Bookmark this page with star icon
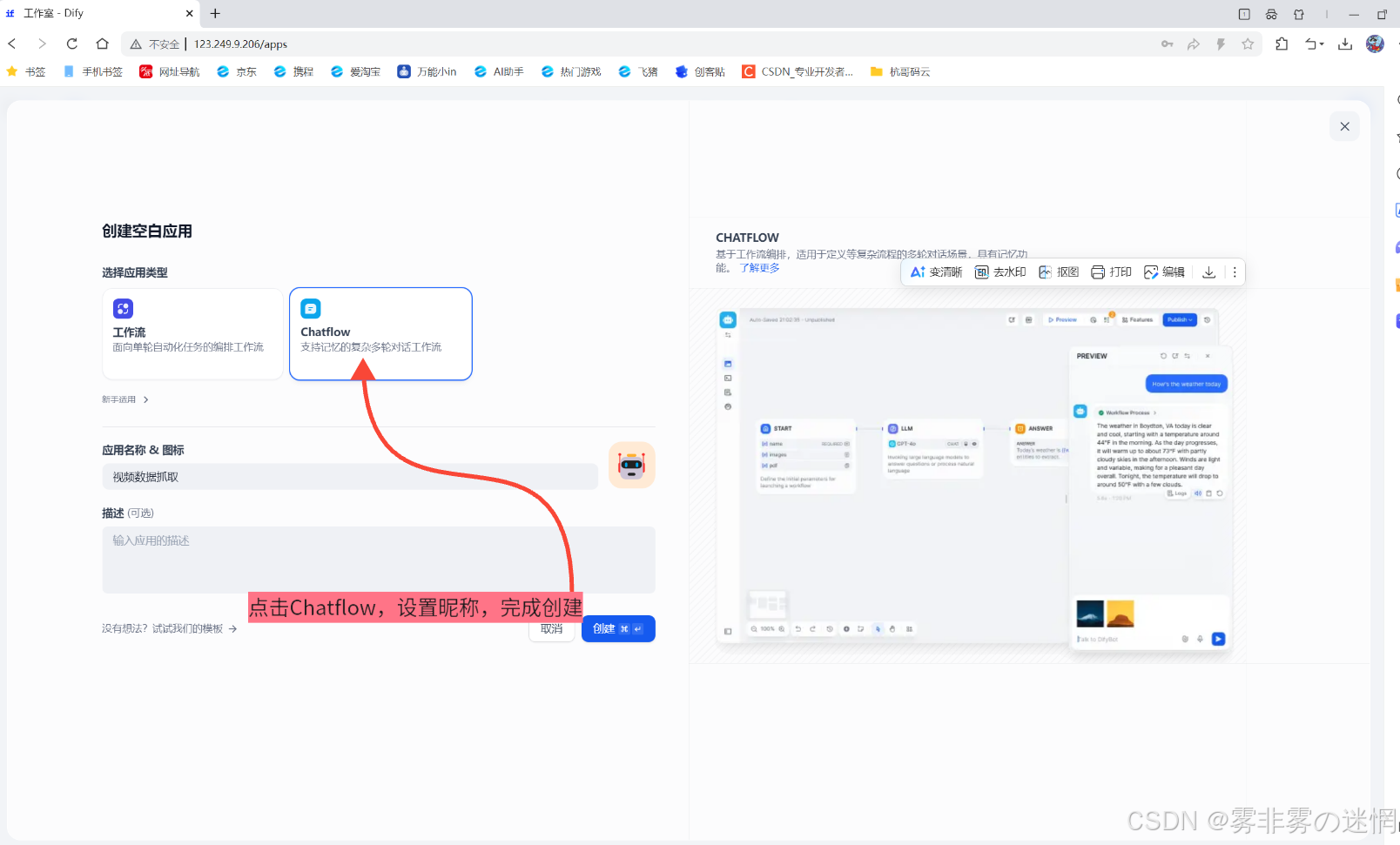This screenshot has height=845, width=1400. coord(1248,44)
